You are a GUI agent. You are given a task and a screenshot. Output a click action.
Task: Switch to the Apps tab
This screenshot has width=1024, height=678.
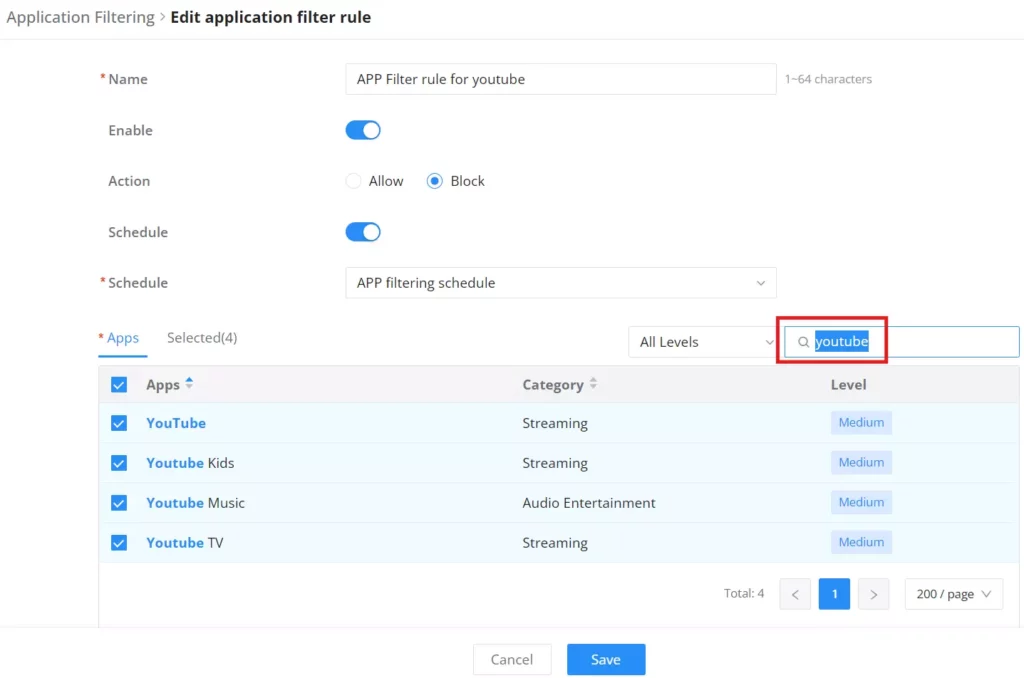coord(123,338)
